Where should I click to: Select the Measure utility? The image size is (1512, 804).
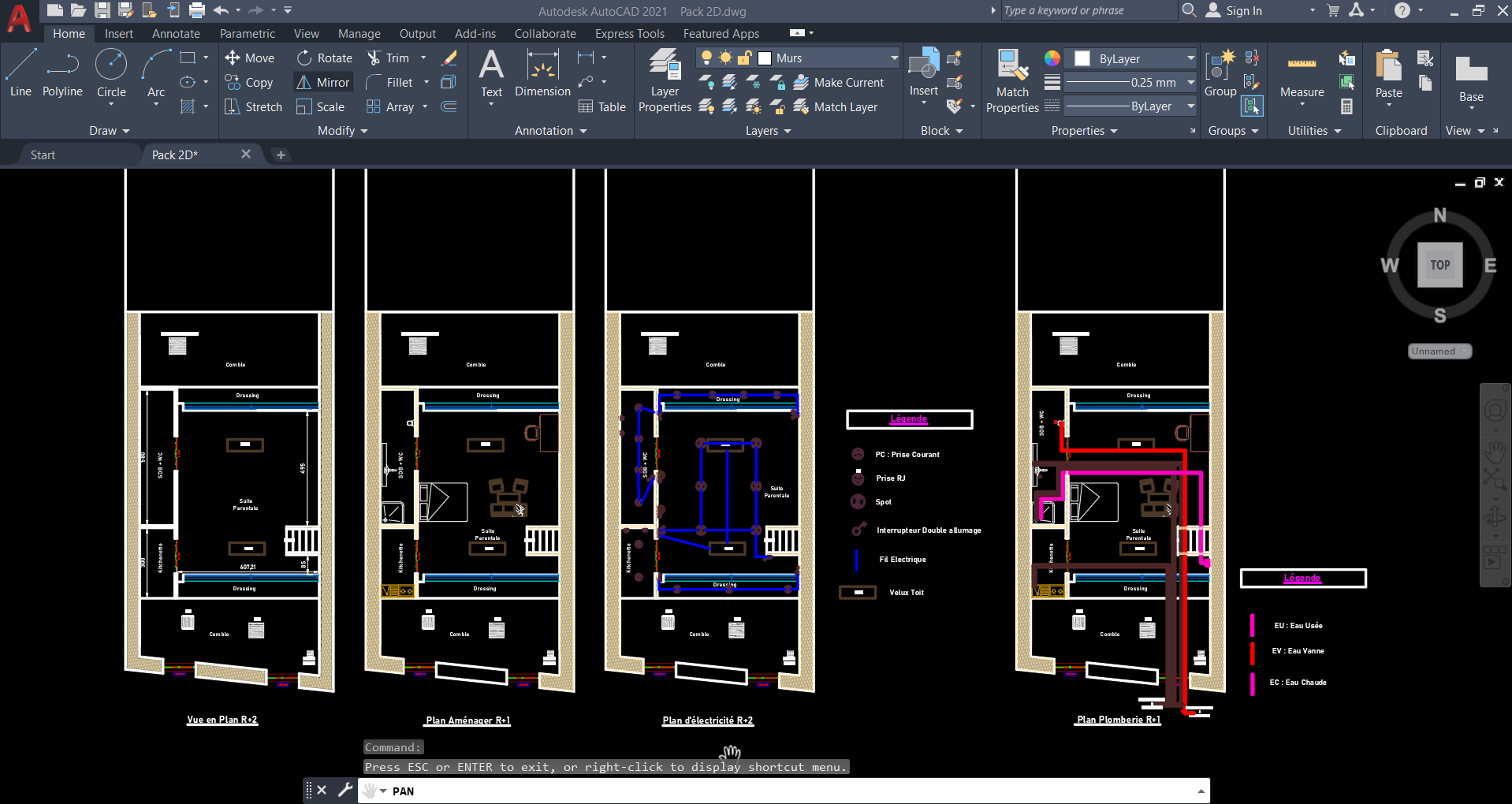point(1302,77)
